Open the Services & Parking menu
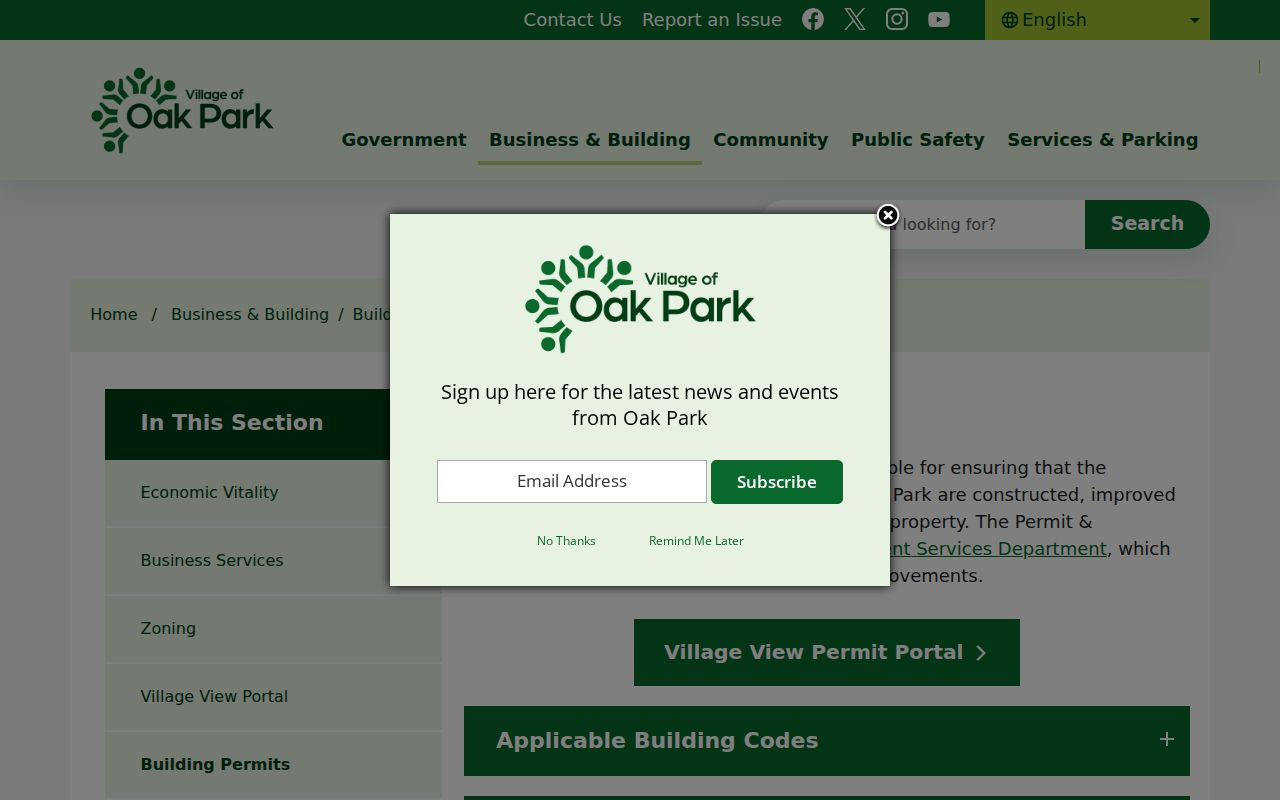The image size is (1280, 800). (1103, 140)
